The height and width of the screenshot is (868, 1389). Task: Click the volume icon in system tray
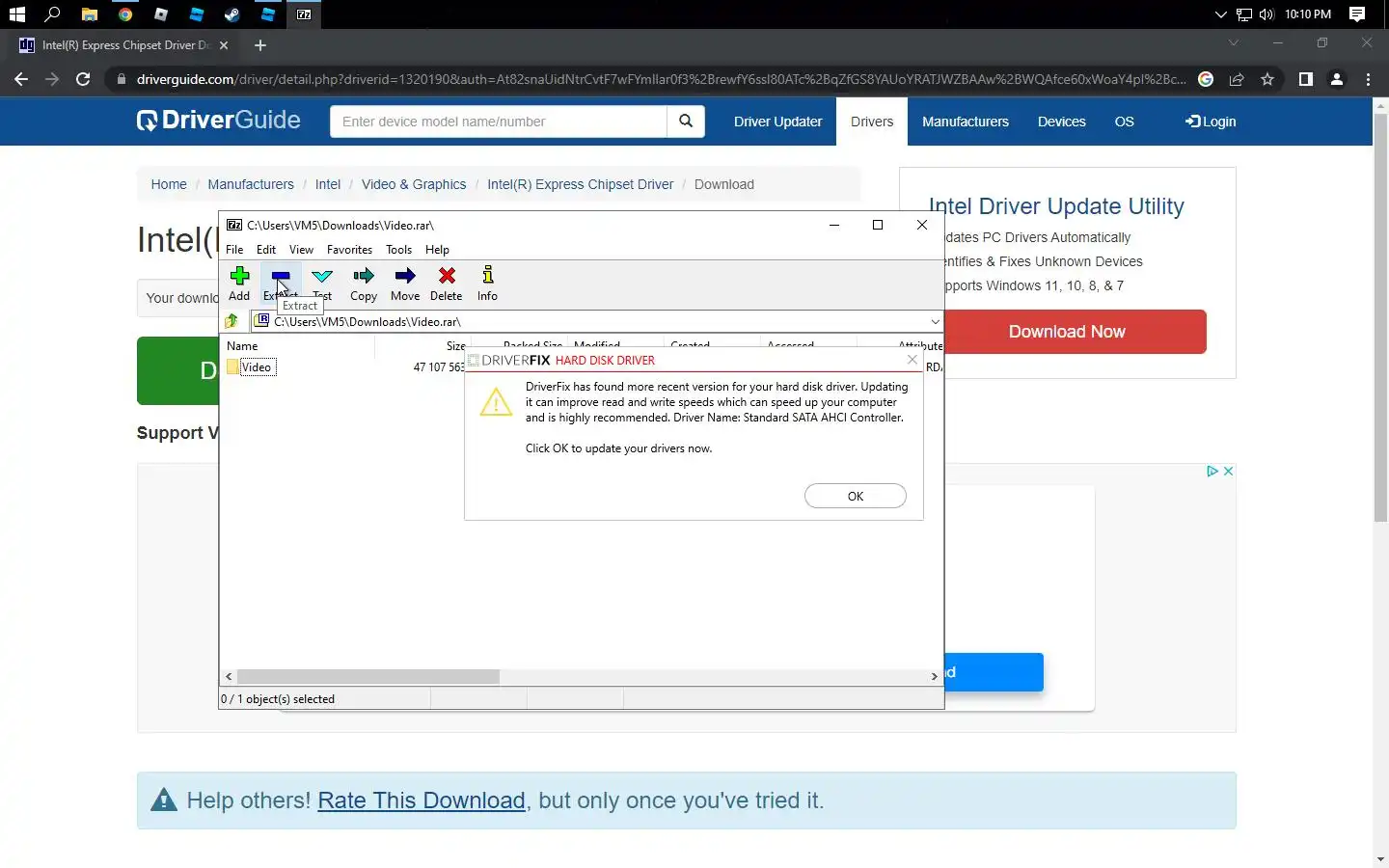pos(1266,14)
